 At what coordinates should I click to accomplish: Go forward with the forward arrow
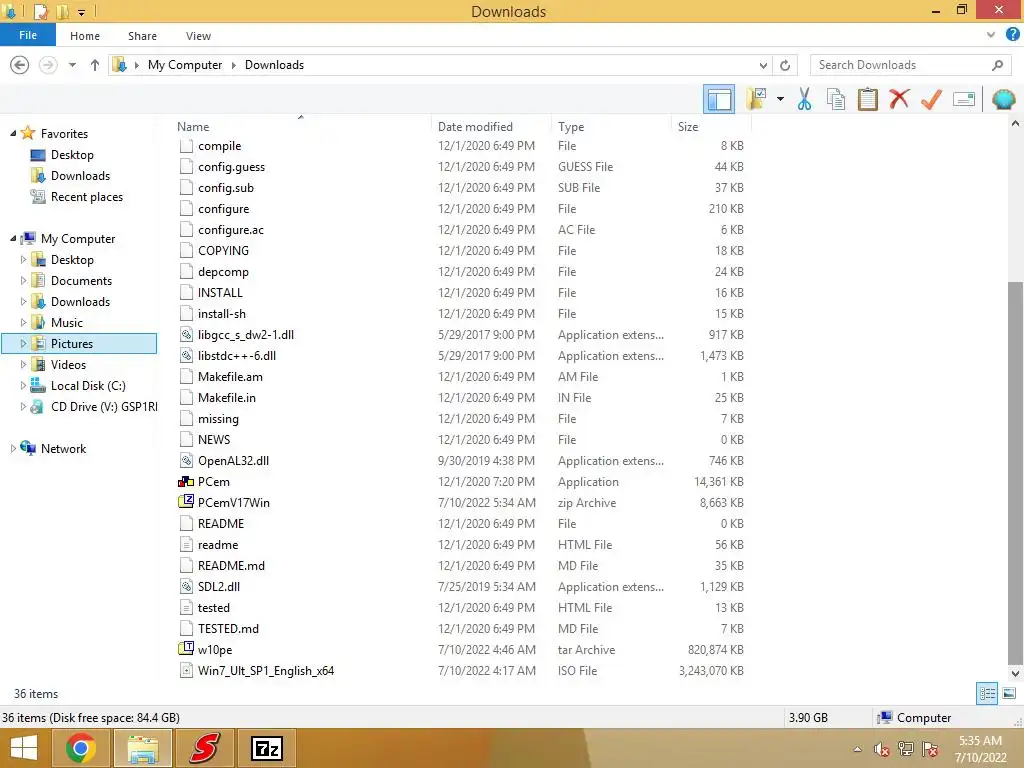click(x=48, y=65)
